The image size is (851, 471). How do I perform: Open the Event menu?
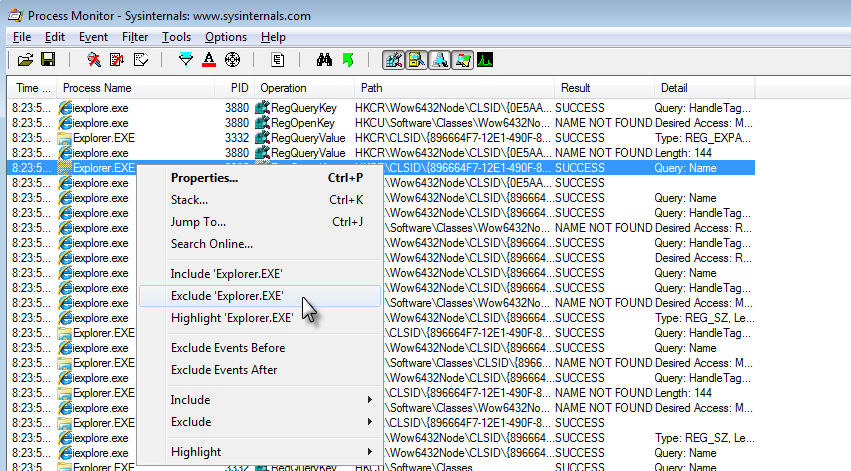click(93, 37)
